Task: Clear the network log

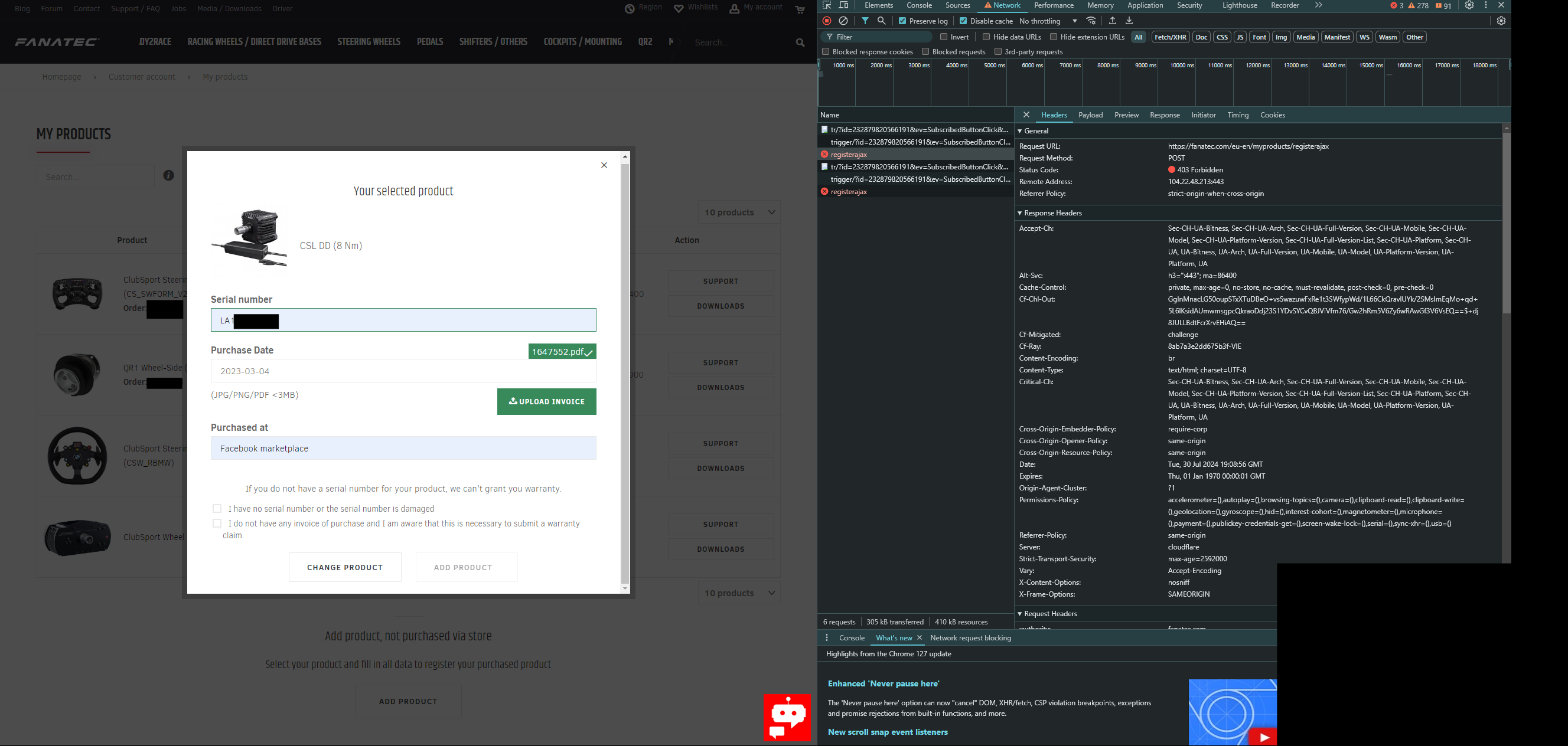Action: tap(844, 21)
